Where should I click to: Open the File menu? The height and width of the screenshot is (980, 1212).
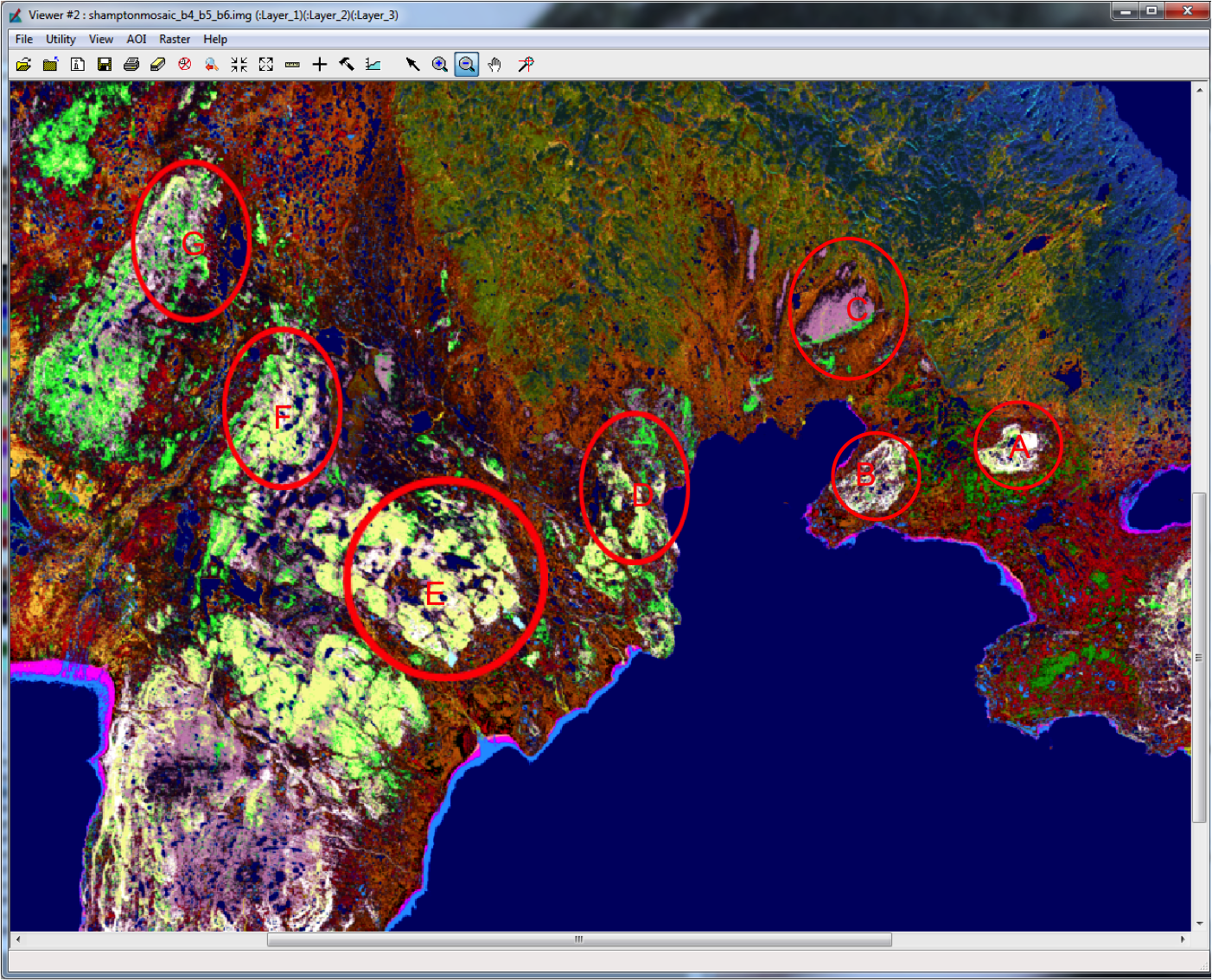24,39
